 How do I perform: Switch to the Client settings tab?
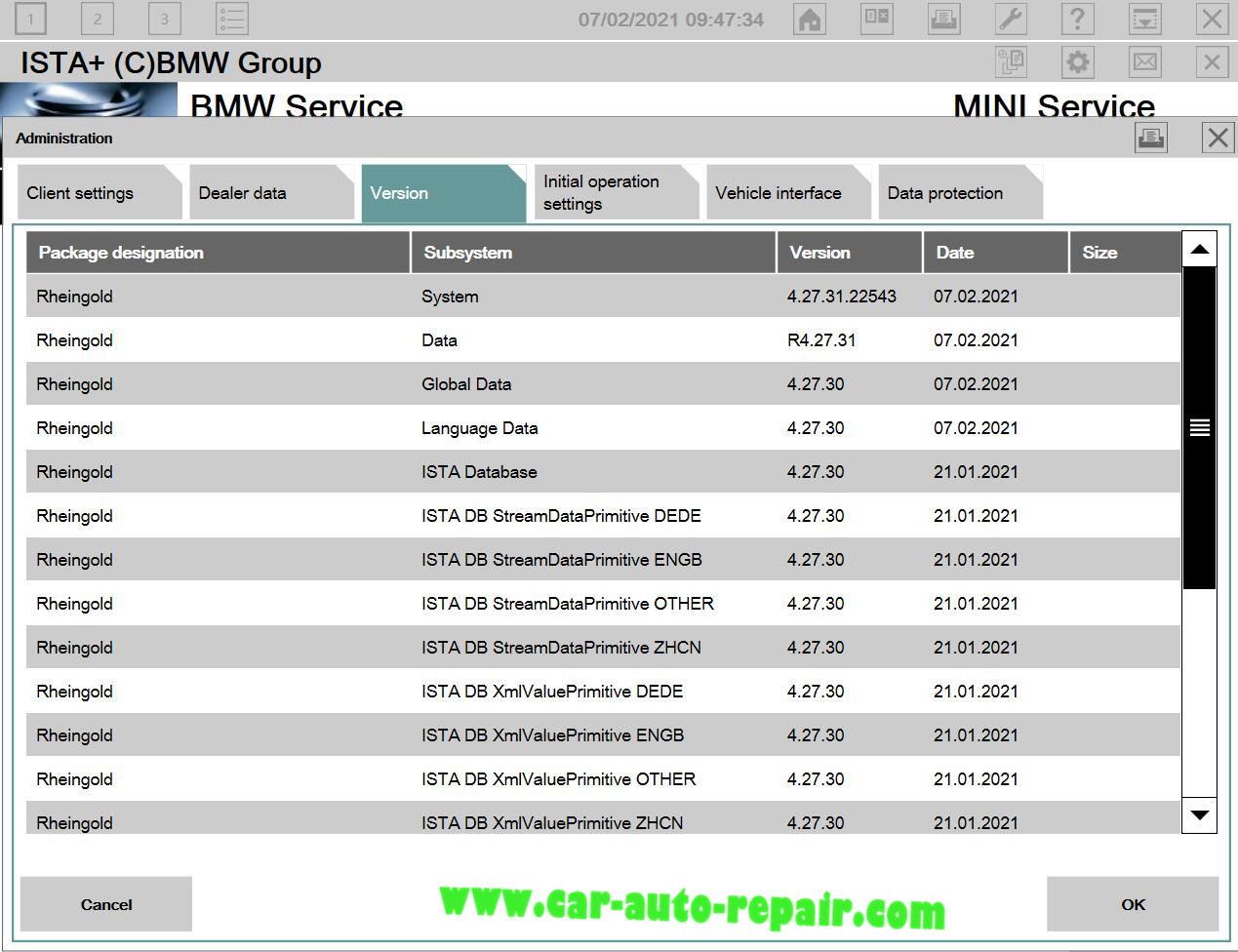(x=100, y=193)
